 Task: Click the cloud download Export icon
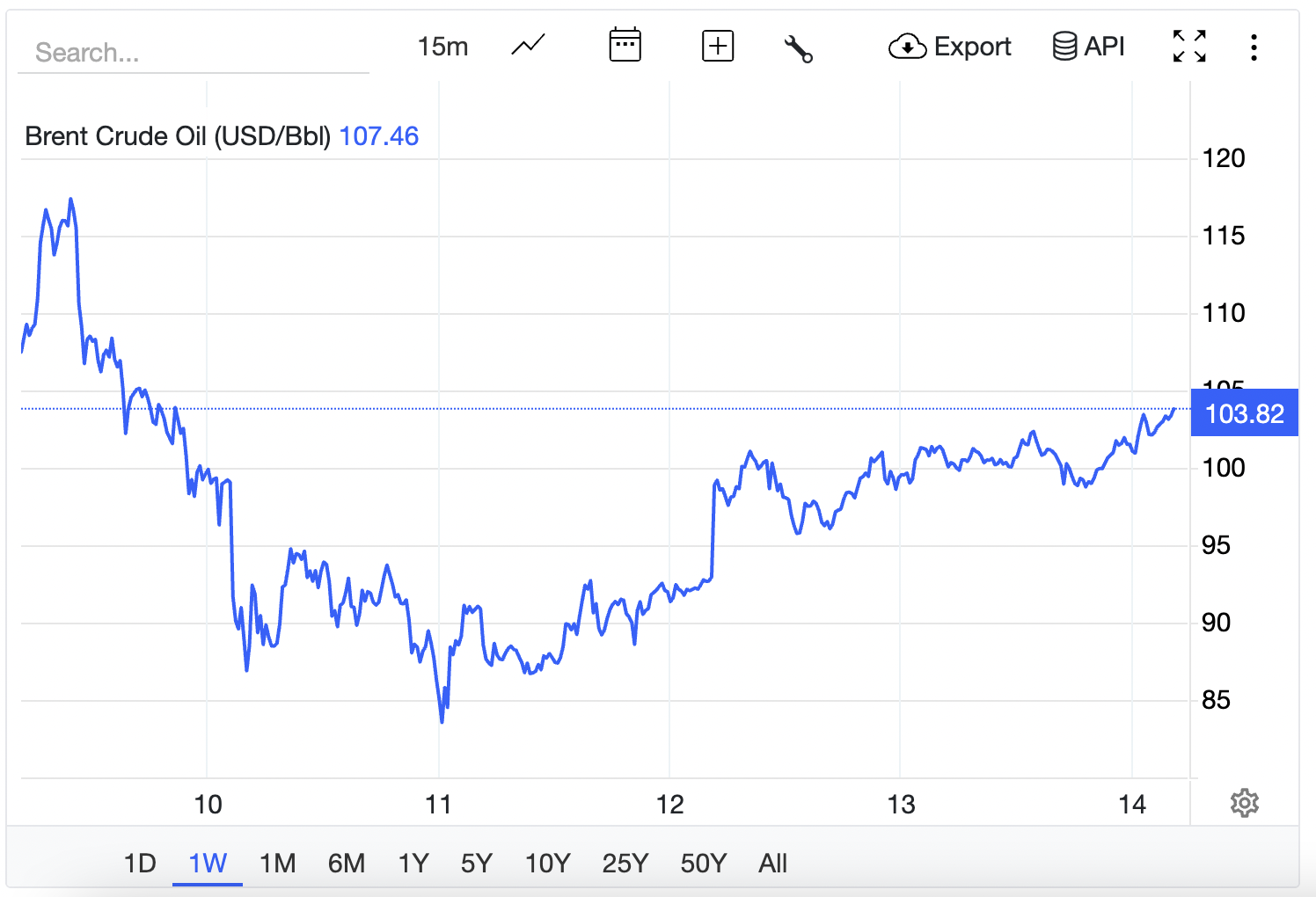[x=907, y=47]
